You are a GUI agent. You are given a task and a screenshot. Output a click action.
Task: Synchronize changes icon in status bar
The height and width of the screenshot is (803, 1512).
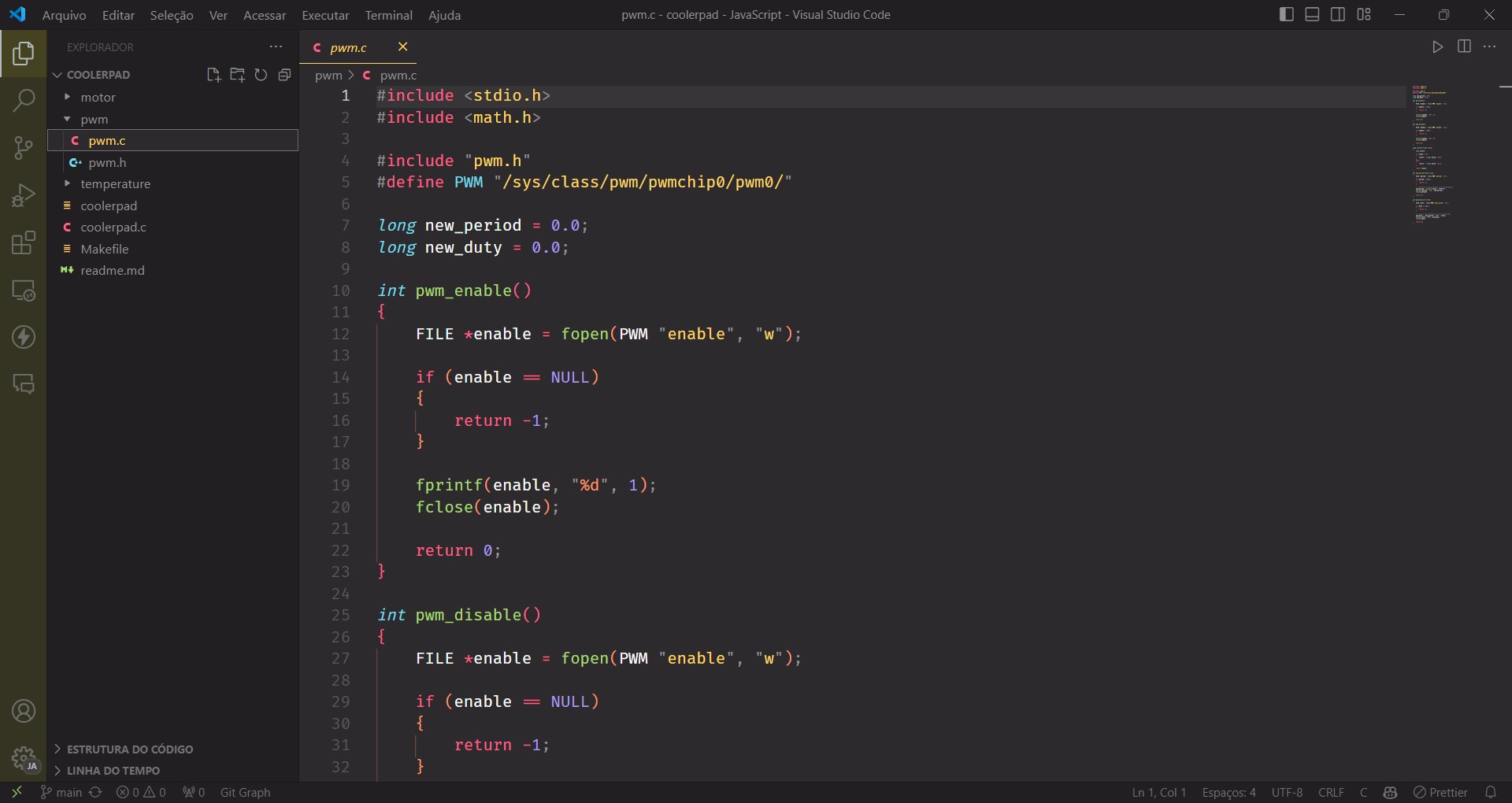coord(95,792)
